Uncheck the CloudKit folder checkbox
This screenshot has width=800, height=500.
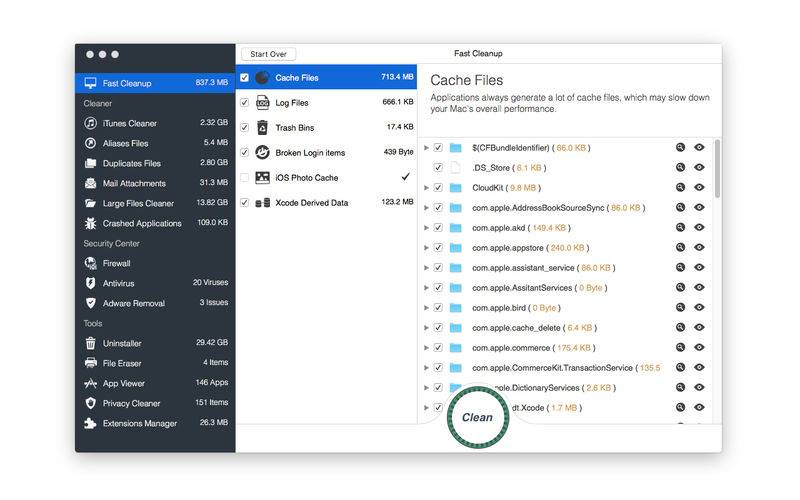pos(438,187)
